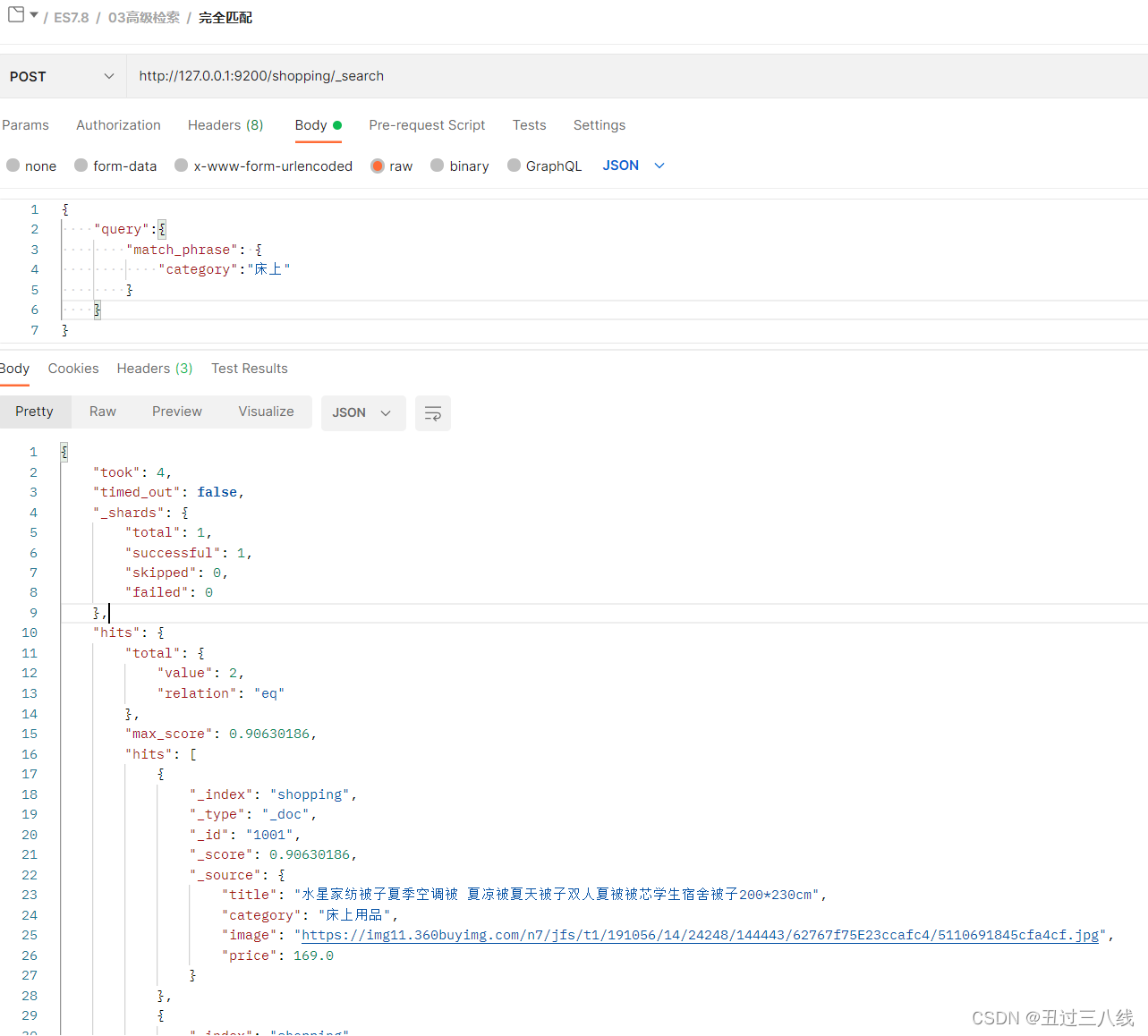This screenshot has height=1036, width=1148.
Task: Open the POST method dropdown
Action: pos(63,77)
